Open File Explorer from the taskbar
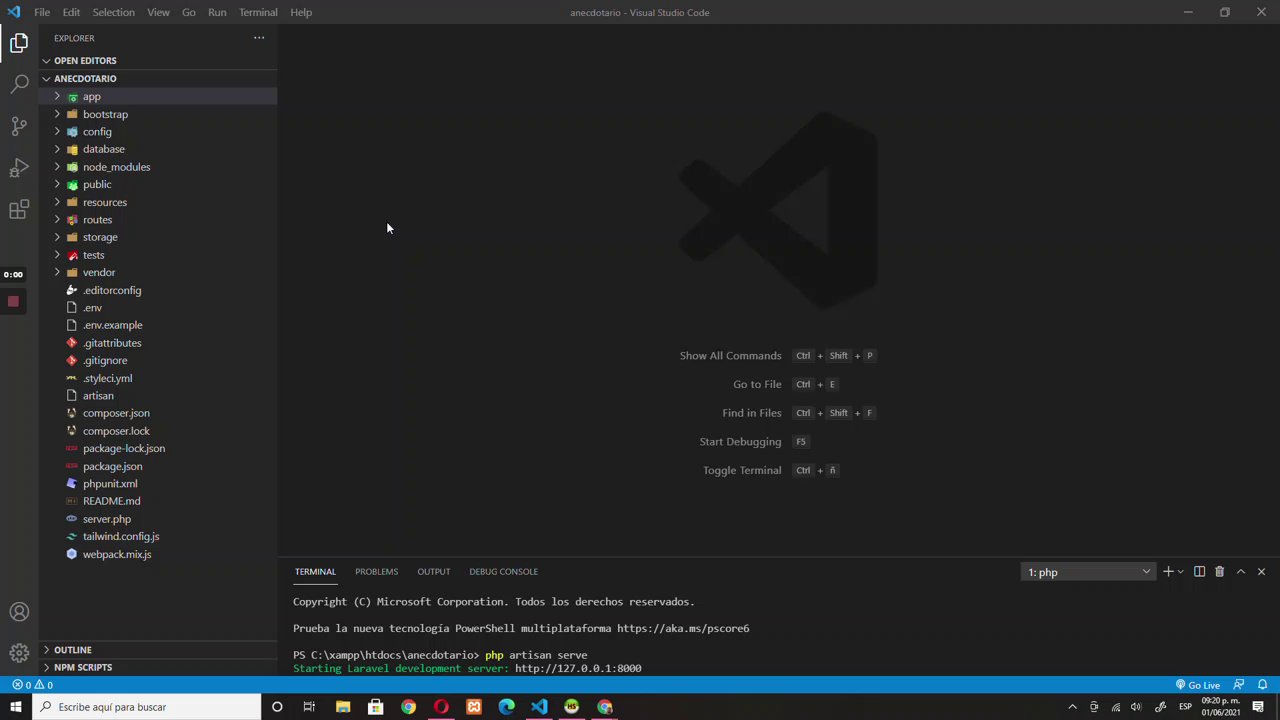1280x720 pixels. pos(343,707)
